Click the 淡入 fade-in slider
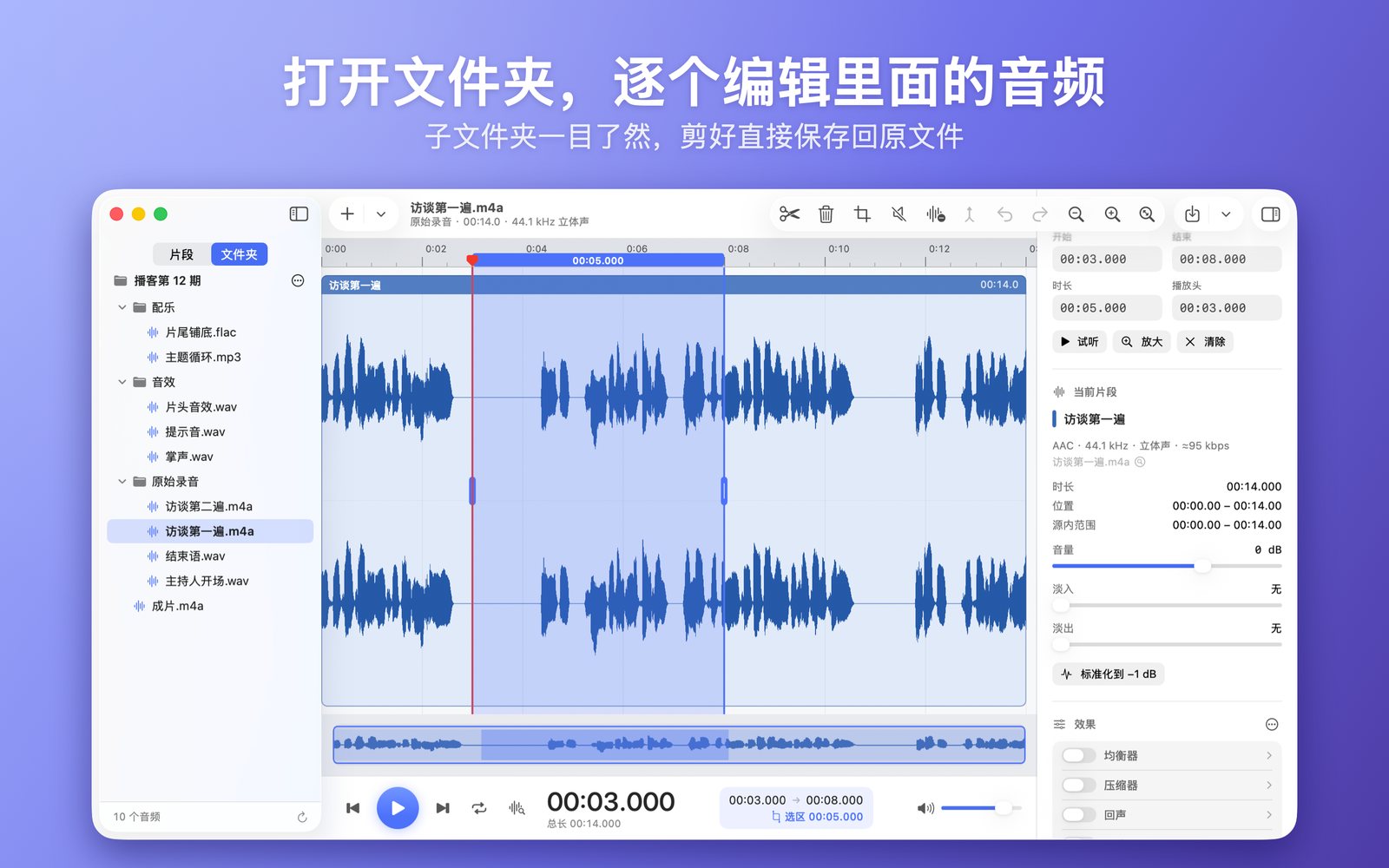The width and height of the screenshot is (1389, 868). (x=1167, y=605)
